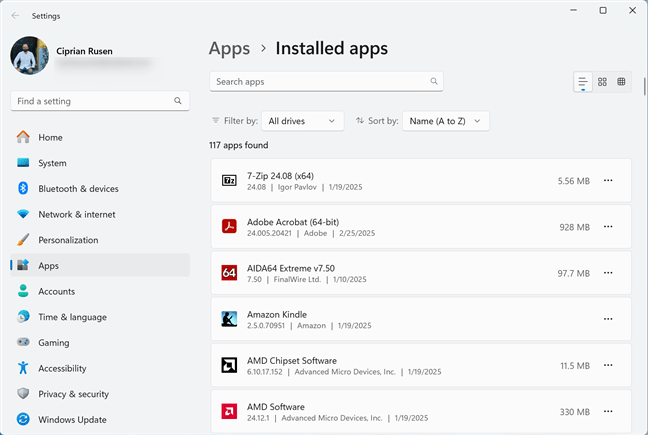Click the 97.7 MB size value
Screen dimensions: 648x435
click(574, 273)
